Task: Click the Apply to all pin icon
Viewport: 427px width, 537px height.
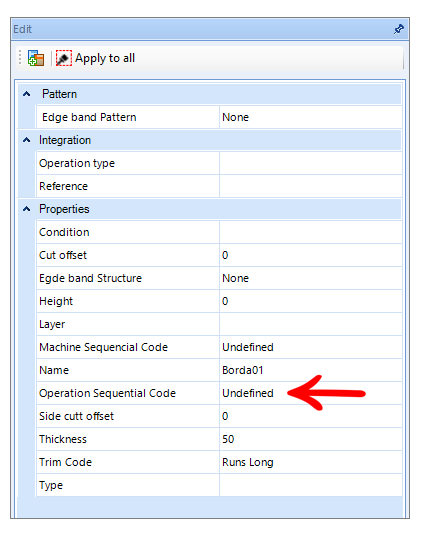Action: (64, 58)
